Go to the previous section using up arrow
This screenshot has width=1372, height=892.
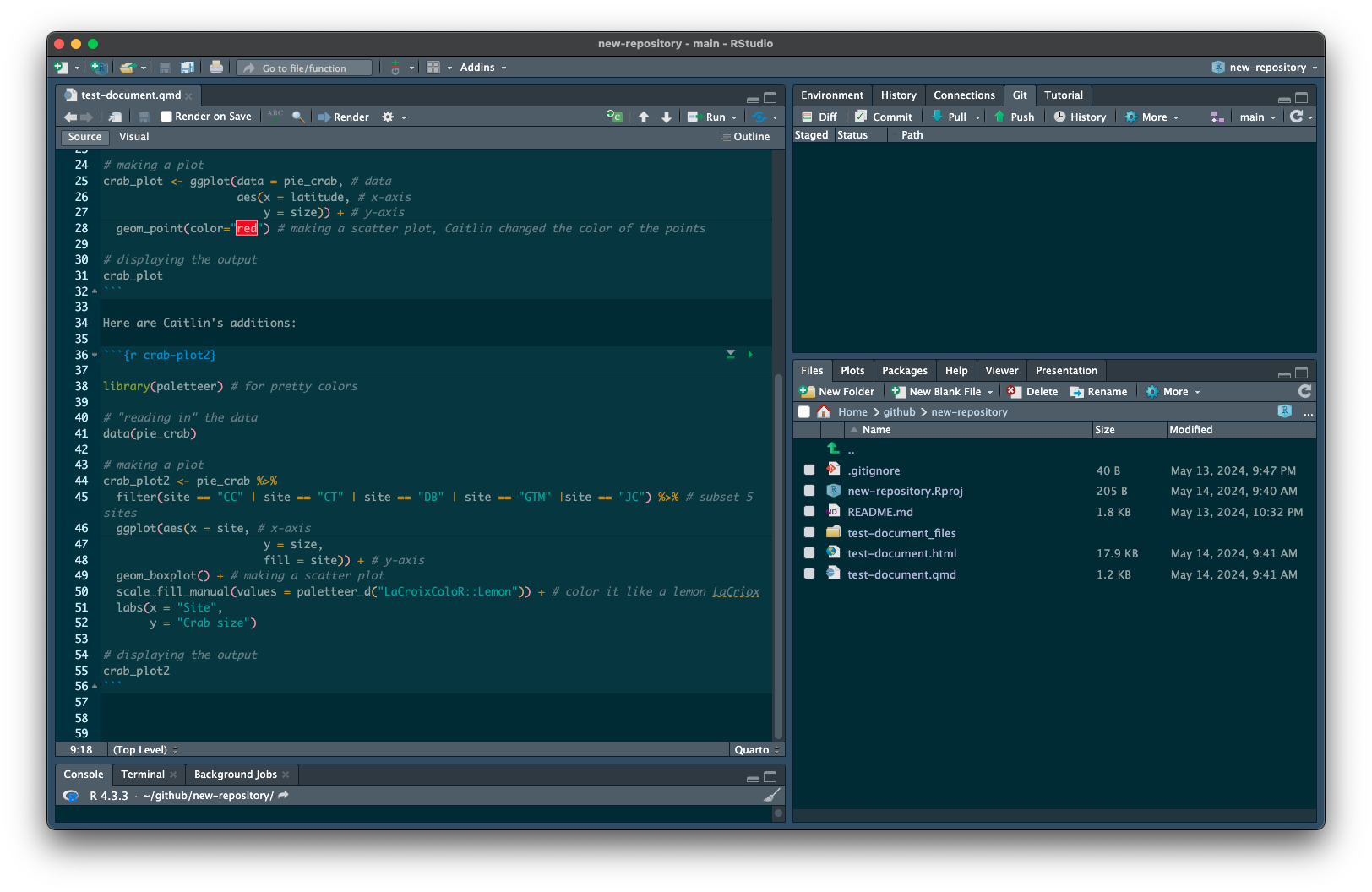coord(644,117)
